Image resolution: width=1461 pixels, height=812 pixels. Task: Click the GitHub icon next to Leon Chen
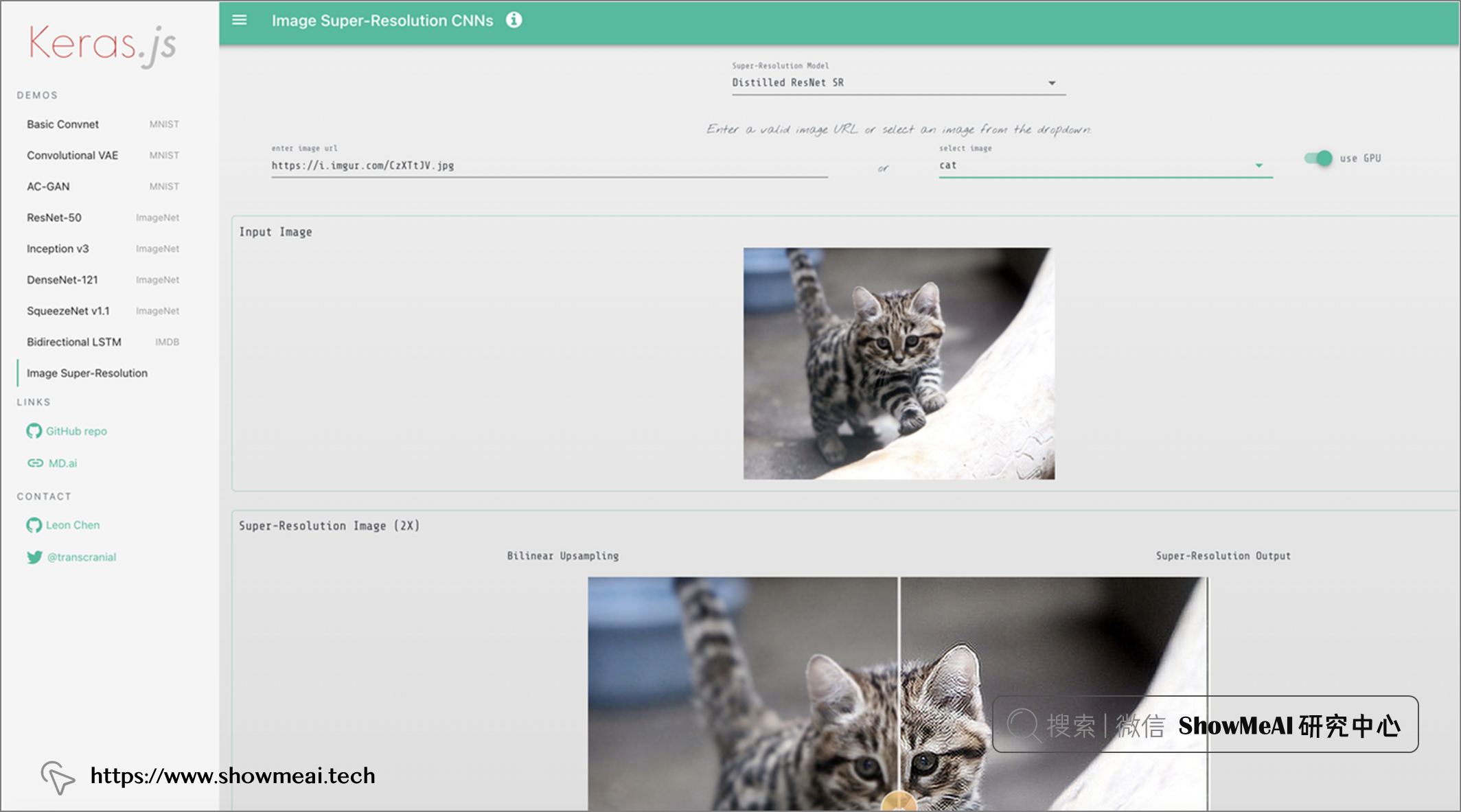[34, 525]
